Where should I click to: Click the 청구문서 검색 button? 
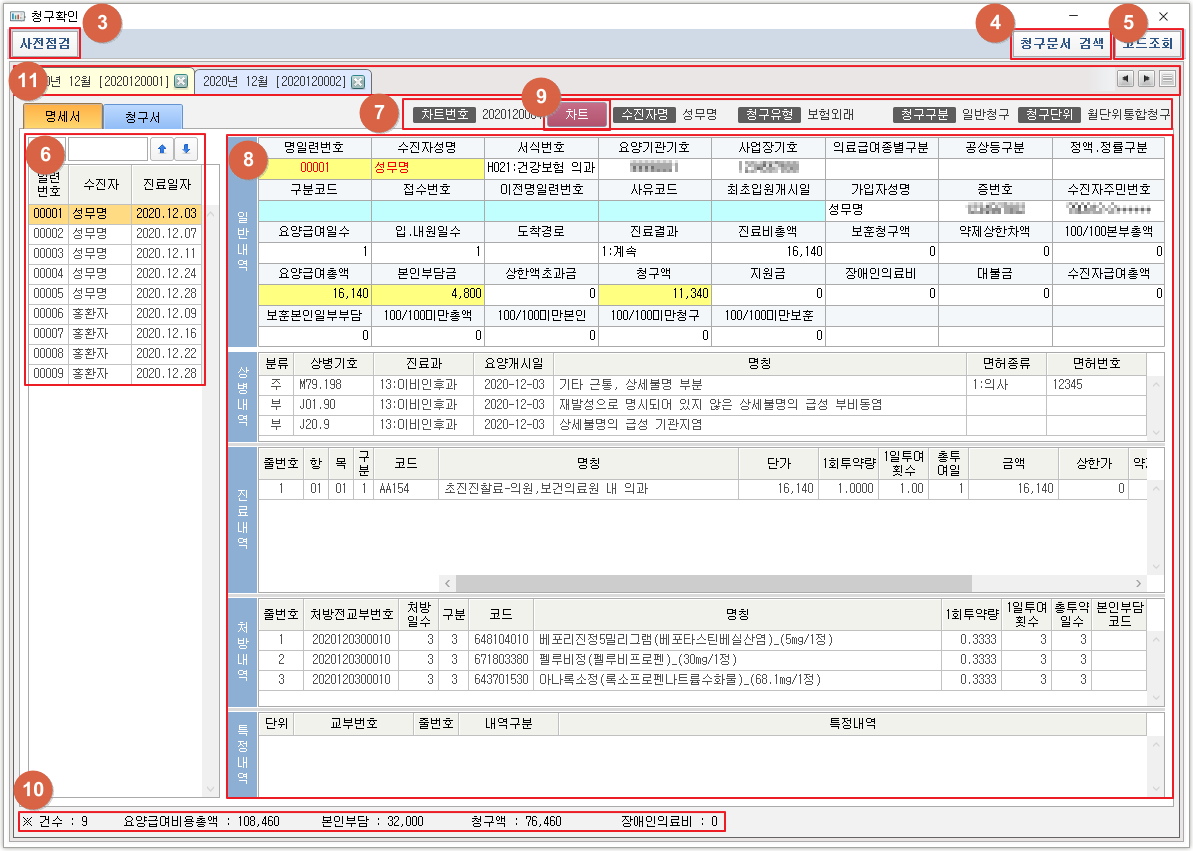1061,44
